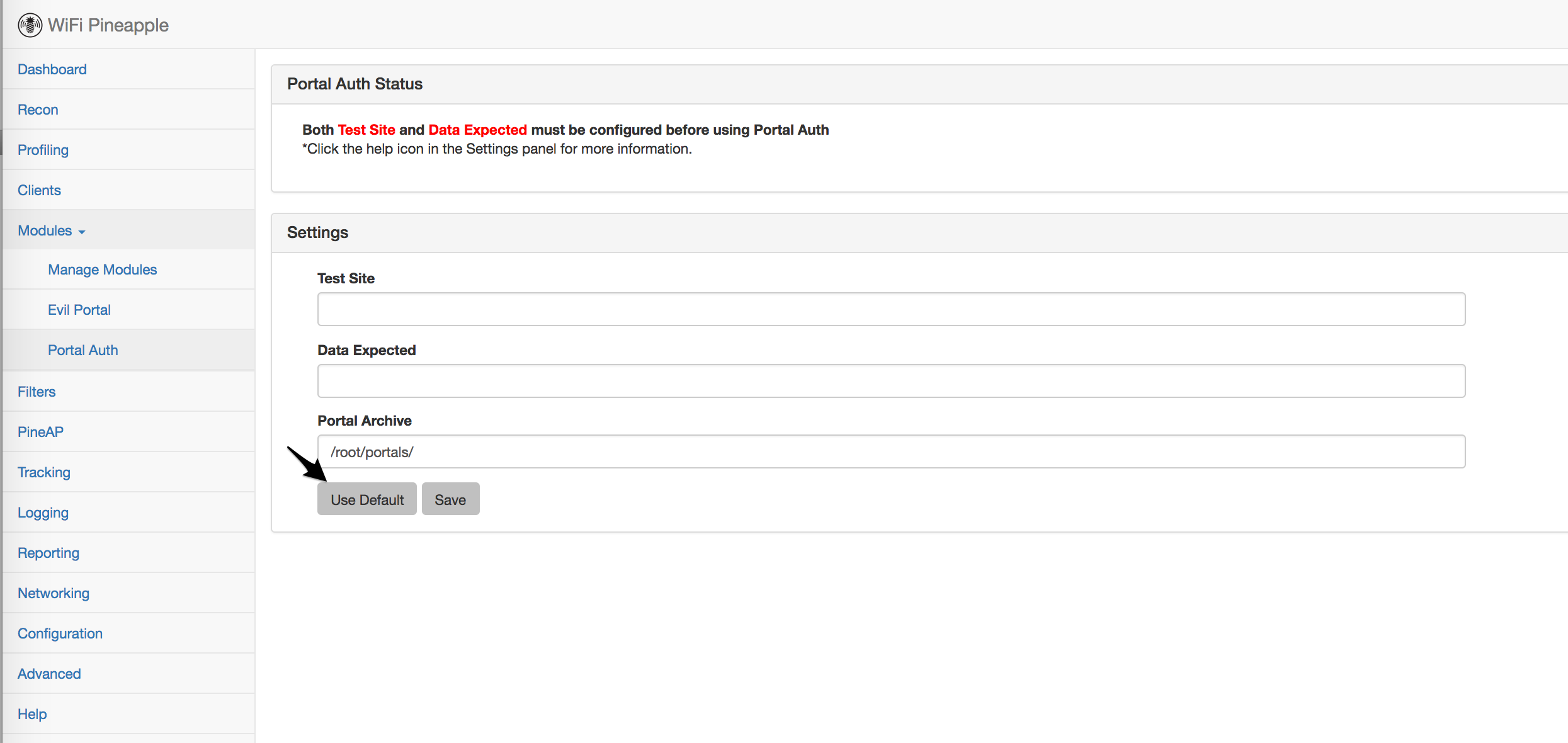Click the Portal Auth Status panel header
The image size is (1568, 743).
pos(919,84)
